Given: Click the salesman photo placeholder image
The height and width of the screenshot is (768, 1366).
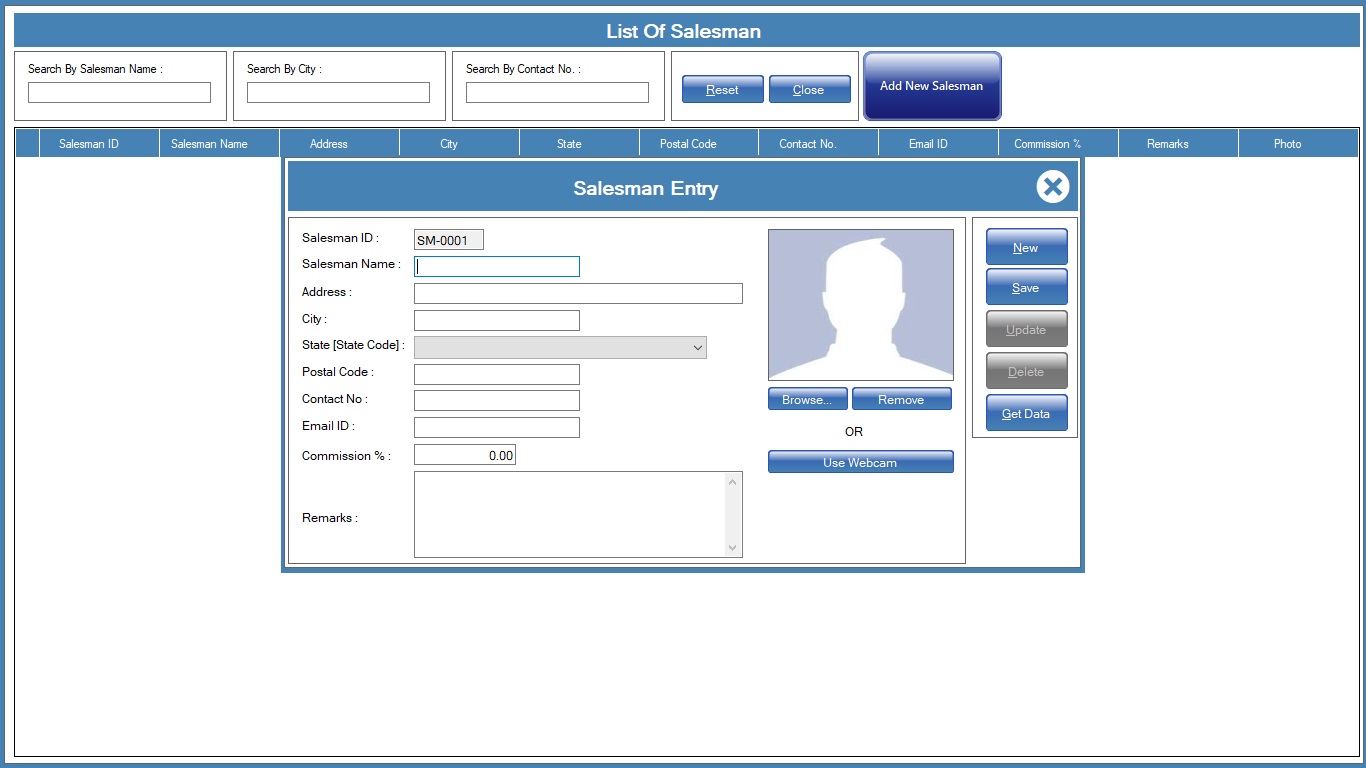Looking at the screenshot, I should click(860, 304).
